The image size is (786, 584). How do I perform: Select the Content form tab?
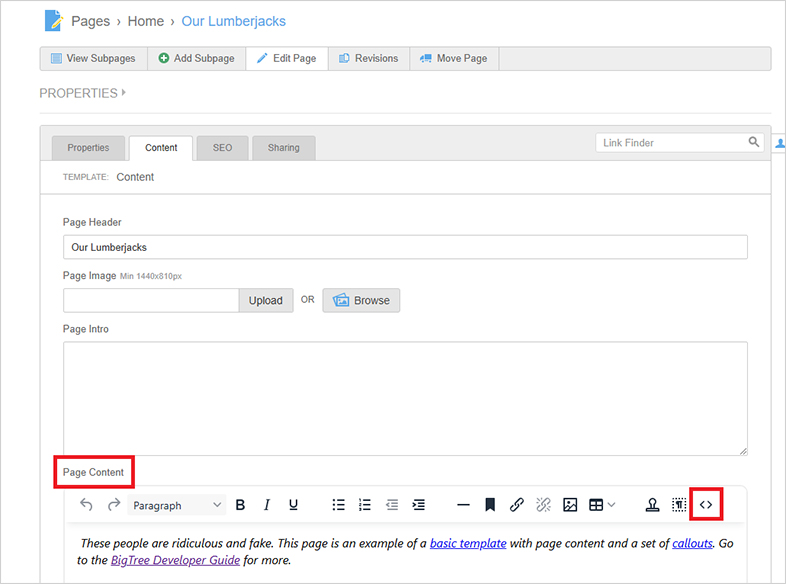point(161,148)
